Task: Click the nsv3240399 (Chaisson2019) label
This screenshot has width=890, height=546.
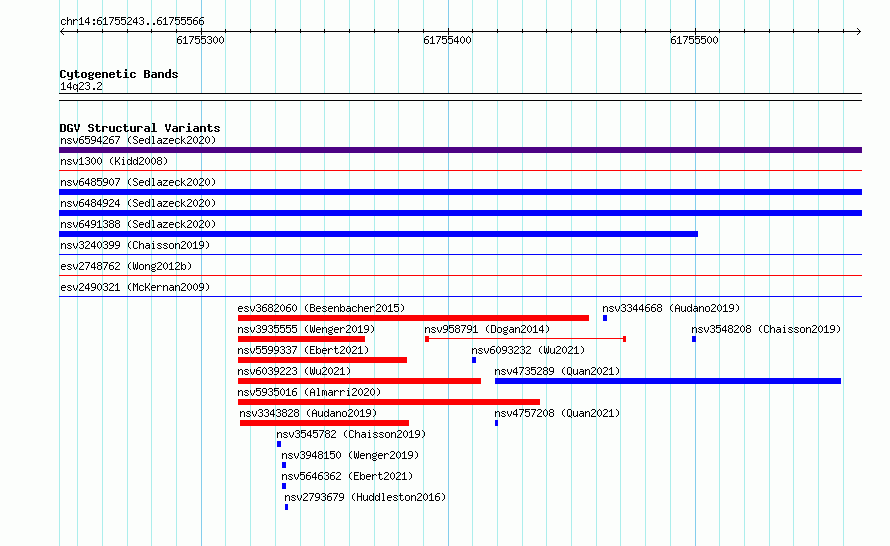Action: pyautogui.click(x=135, y=245)
